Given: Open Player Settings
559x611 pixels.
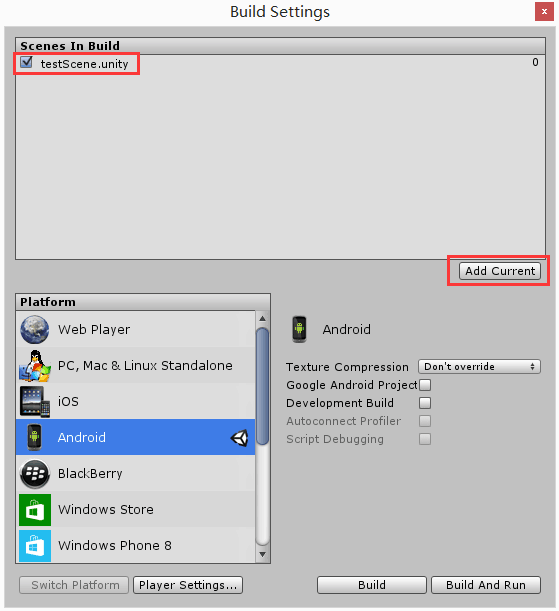Looking at the screenshot, I should (188, 585).
